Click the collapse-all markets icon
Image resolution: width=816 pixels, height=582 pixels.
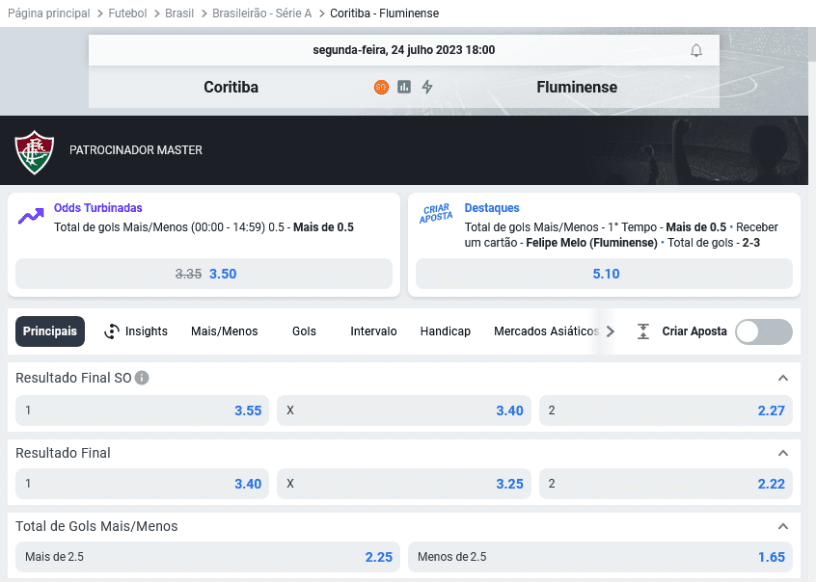(643, 332)
